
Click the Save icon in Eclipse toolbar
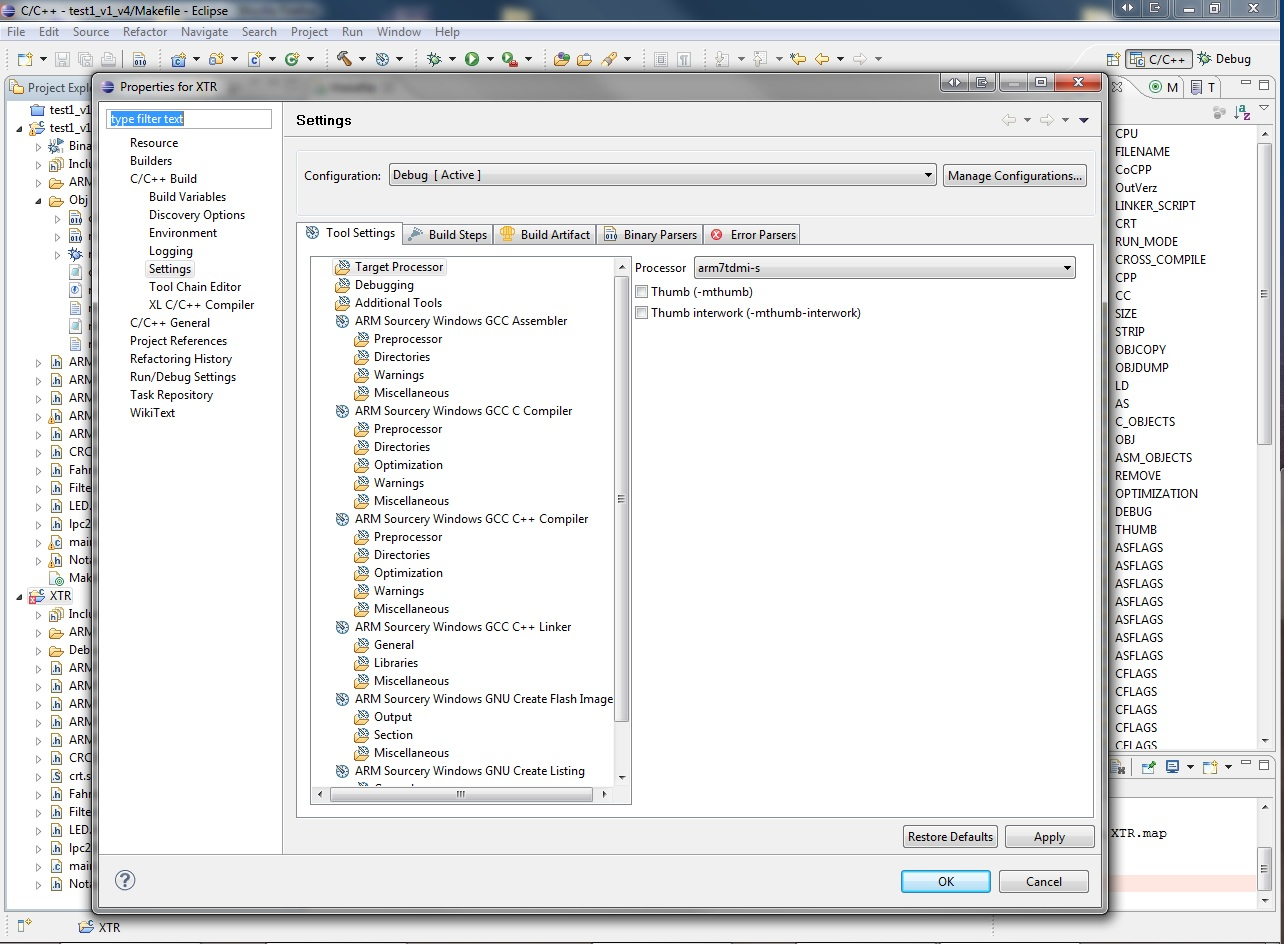click(x=62, y=59)
